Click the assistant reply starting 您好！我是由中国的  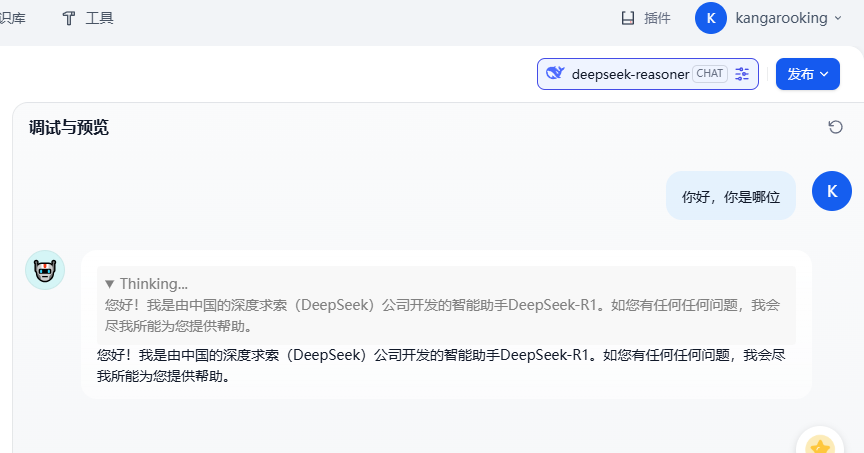[441, 365]
